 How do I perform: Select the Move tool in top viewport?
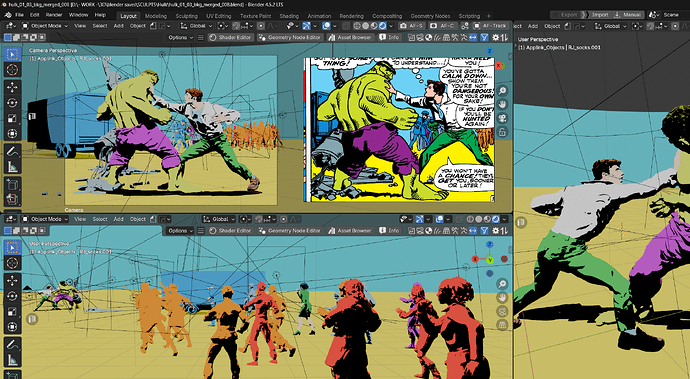(x=12, y=86)
